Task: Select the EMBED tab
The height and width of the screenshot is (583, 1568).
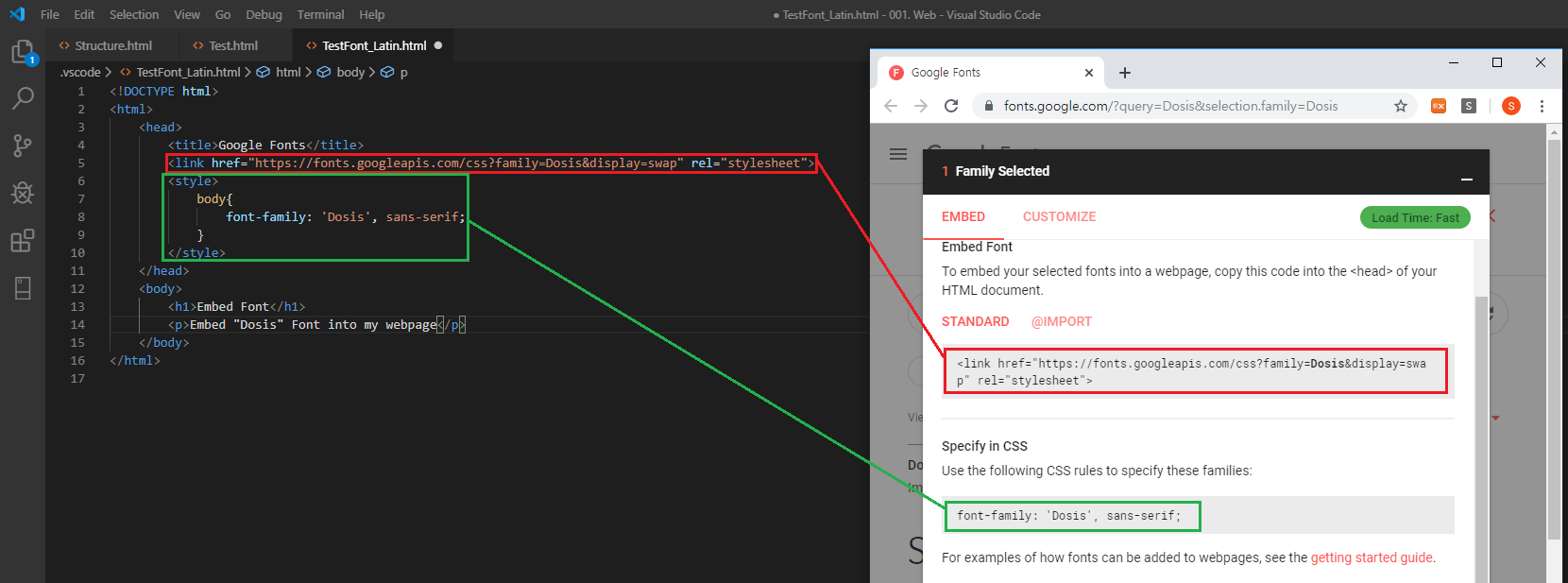Action: [963, 216]
